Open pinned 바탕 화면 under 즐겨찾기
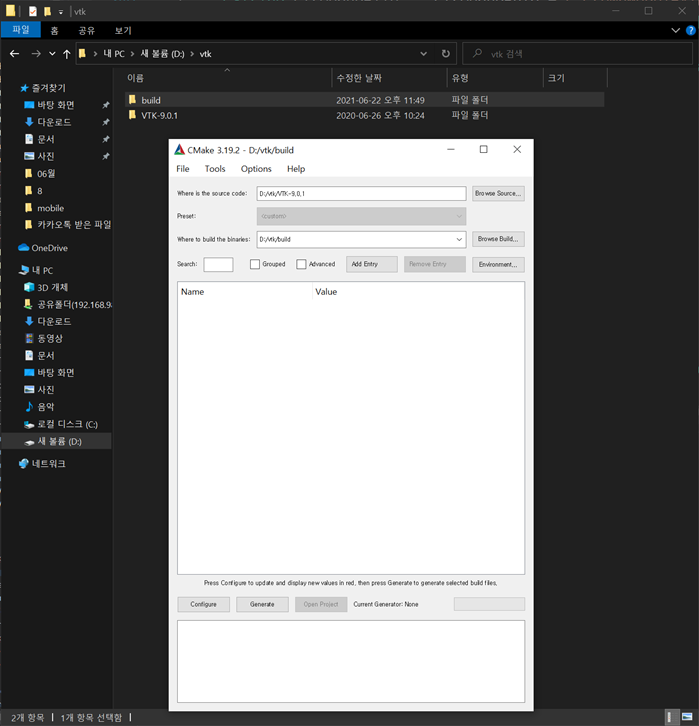 [x=49, y=105]
